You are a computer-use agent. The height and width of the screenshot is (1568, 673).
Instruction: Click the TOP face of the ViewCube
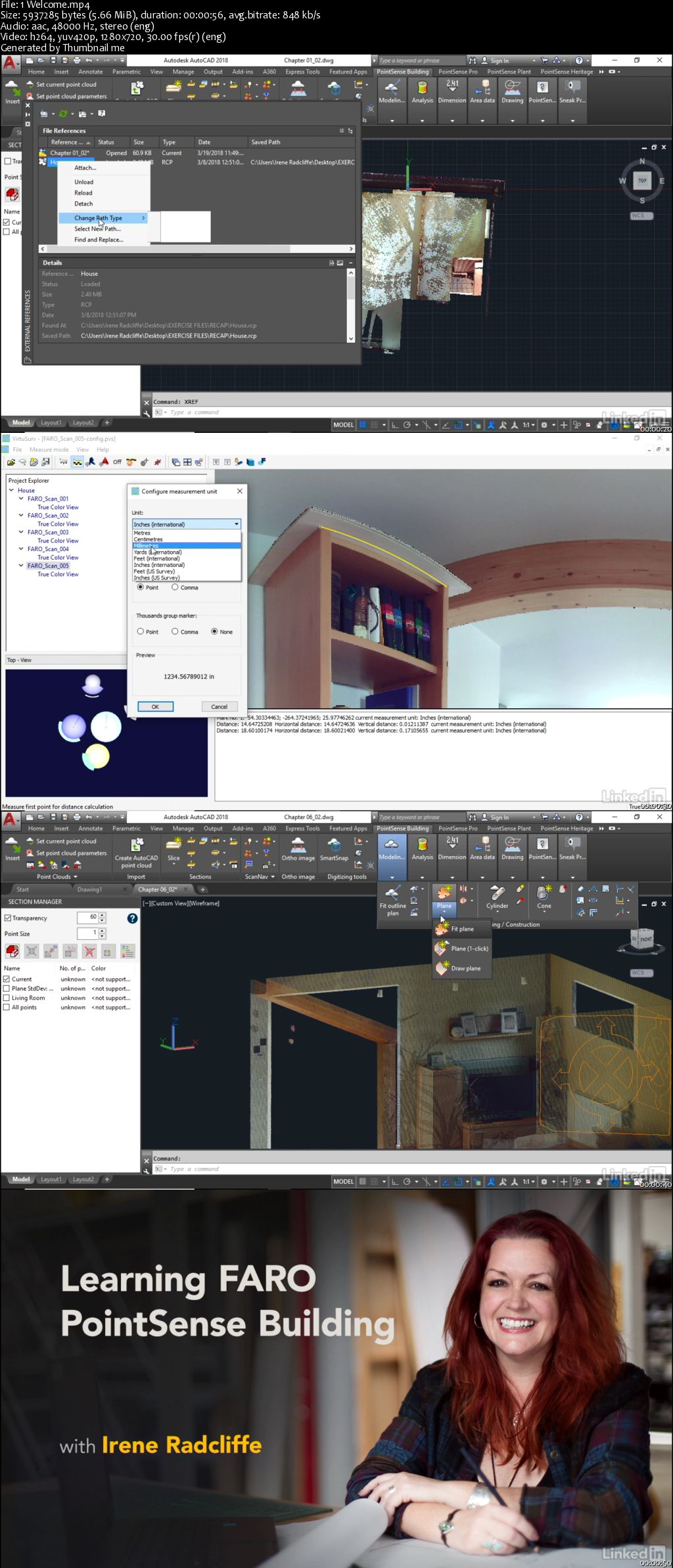click(642, 181)
